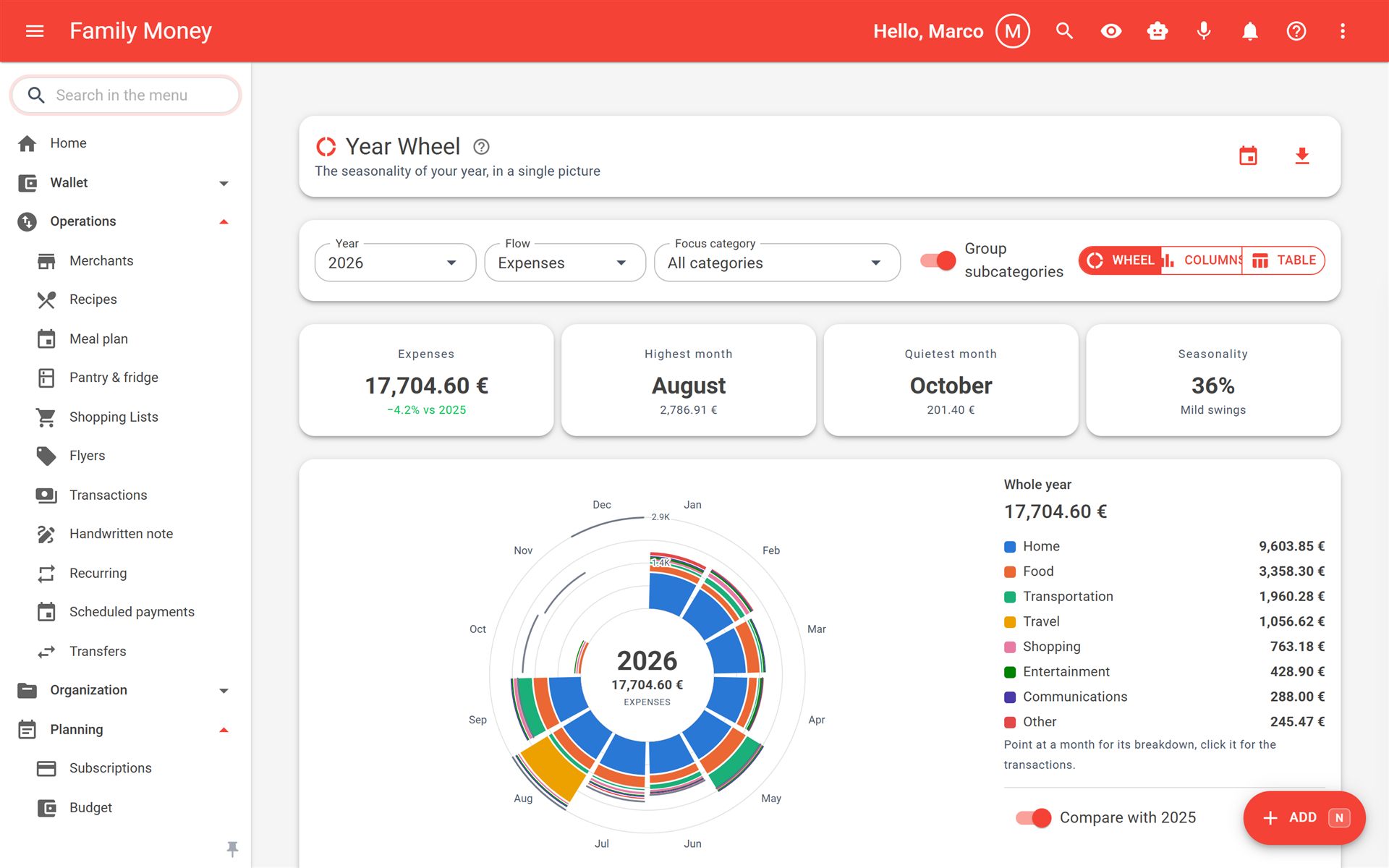Image resolution: width=1389 pixels, height=868 pixels.
Task: Toggle Compare with 2025 switch
Action: click(1034, 818)
